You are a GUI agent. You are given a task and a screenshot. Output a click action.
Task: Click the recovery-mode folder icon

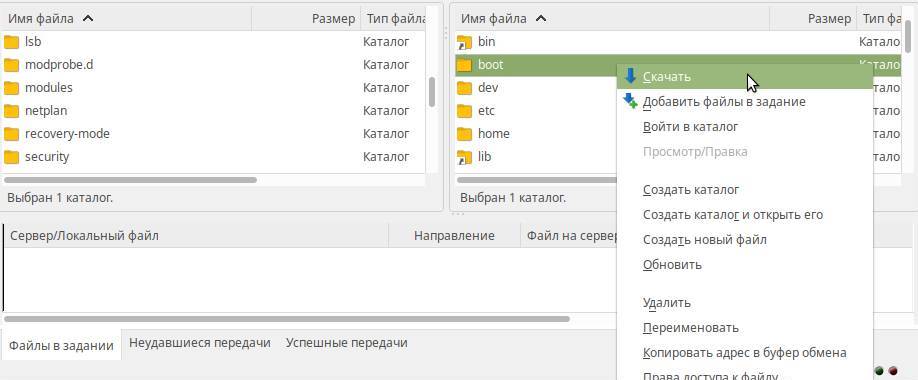11,134
